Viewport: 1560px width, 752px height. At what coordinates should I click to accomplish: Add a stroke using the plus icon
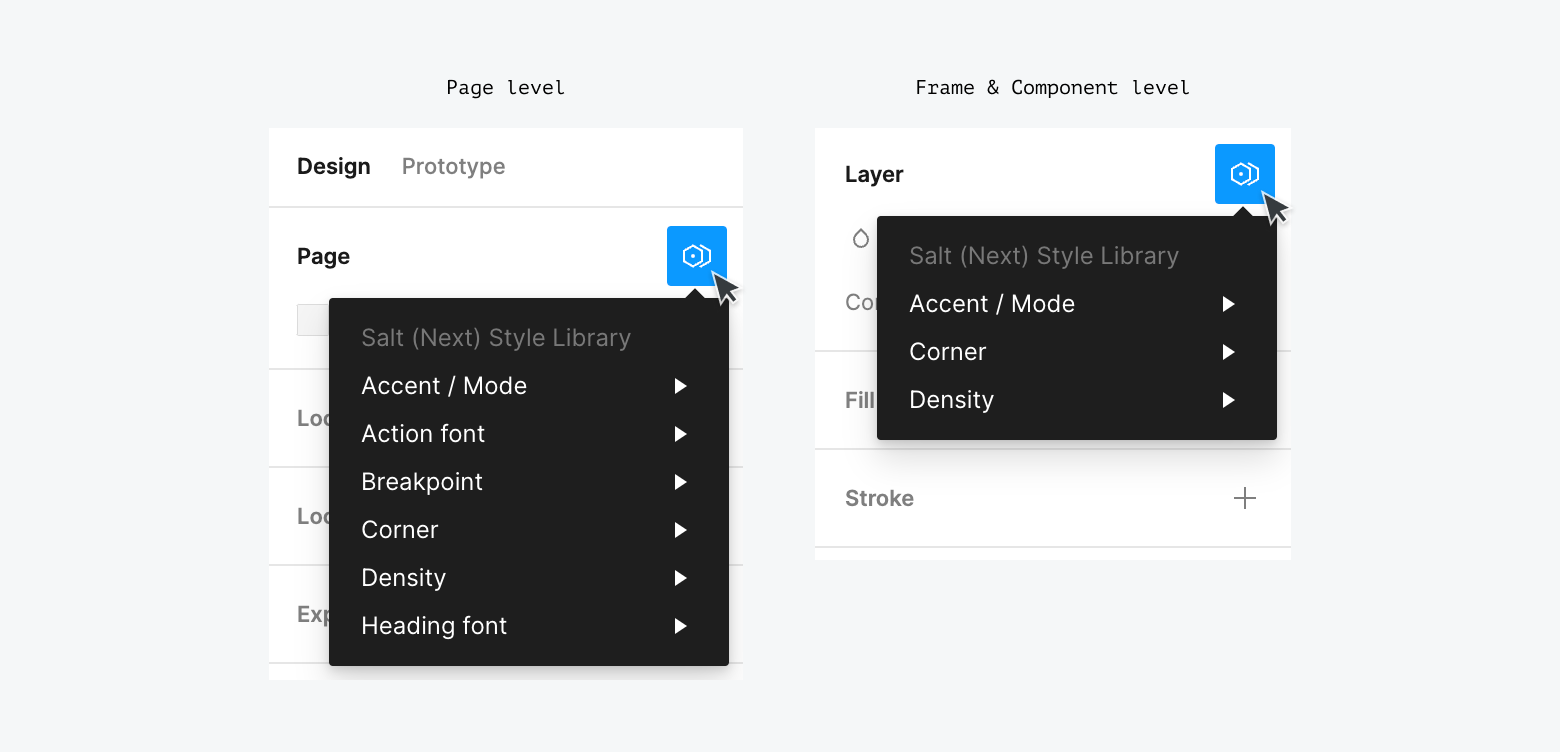click(x=1245, y=498)
